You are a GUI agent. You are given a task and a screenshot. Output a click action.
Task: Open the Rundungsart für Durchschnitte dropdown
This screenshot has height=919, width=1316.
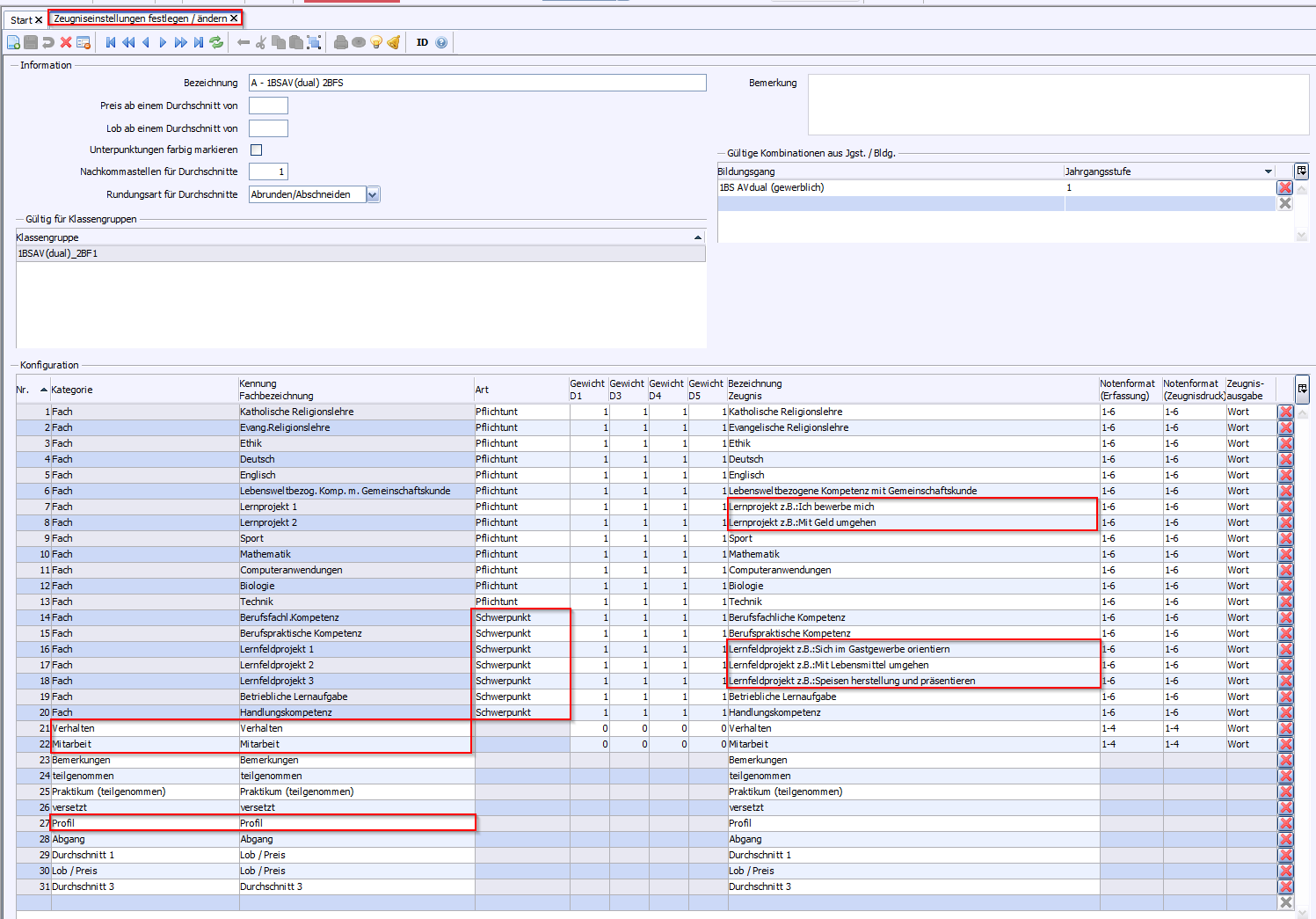(x=373, y=195)
